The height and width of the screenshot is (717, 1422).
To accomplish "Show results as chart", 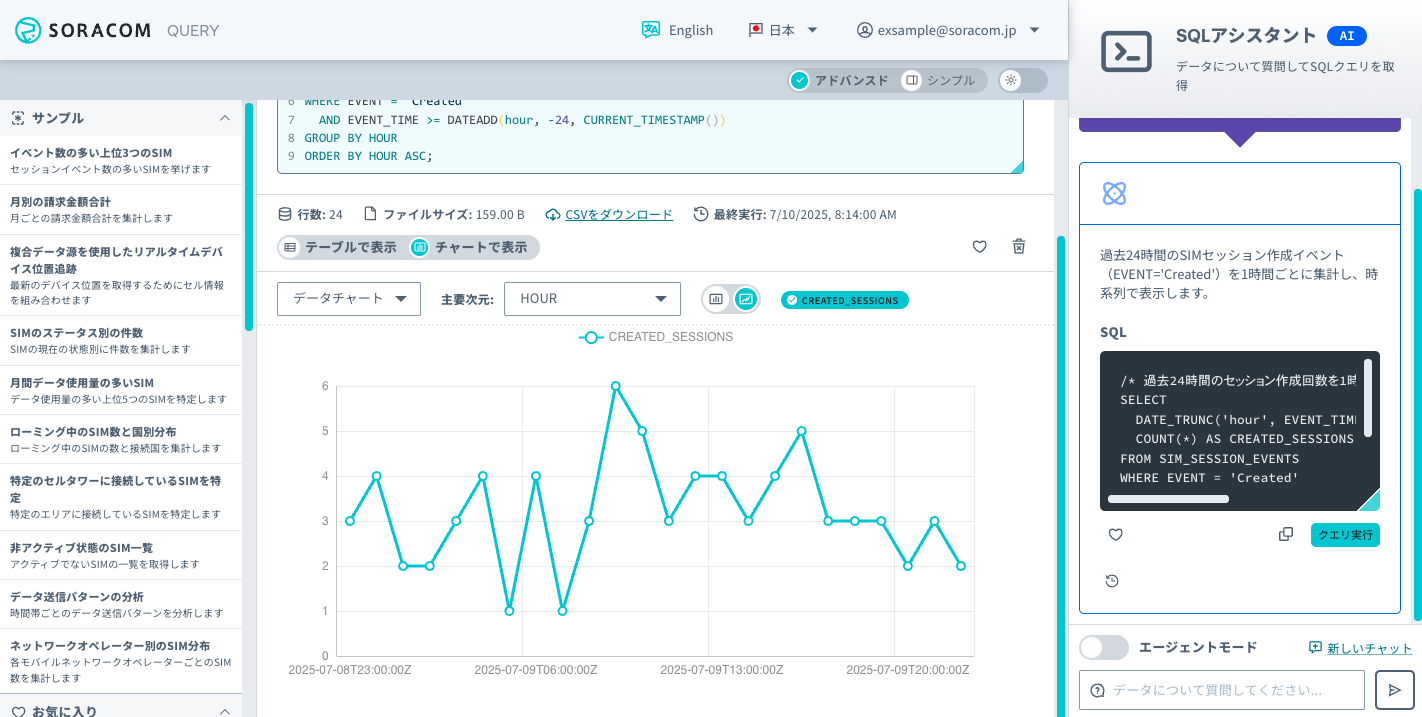I will [x=469, y=247].
